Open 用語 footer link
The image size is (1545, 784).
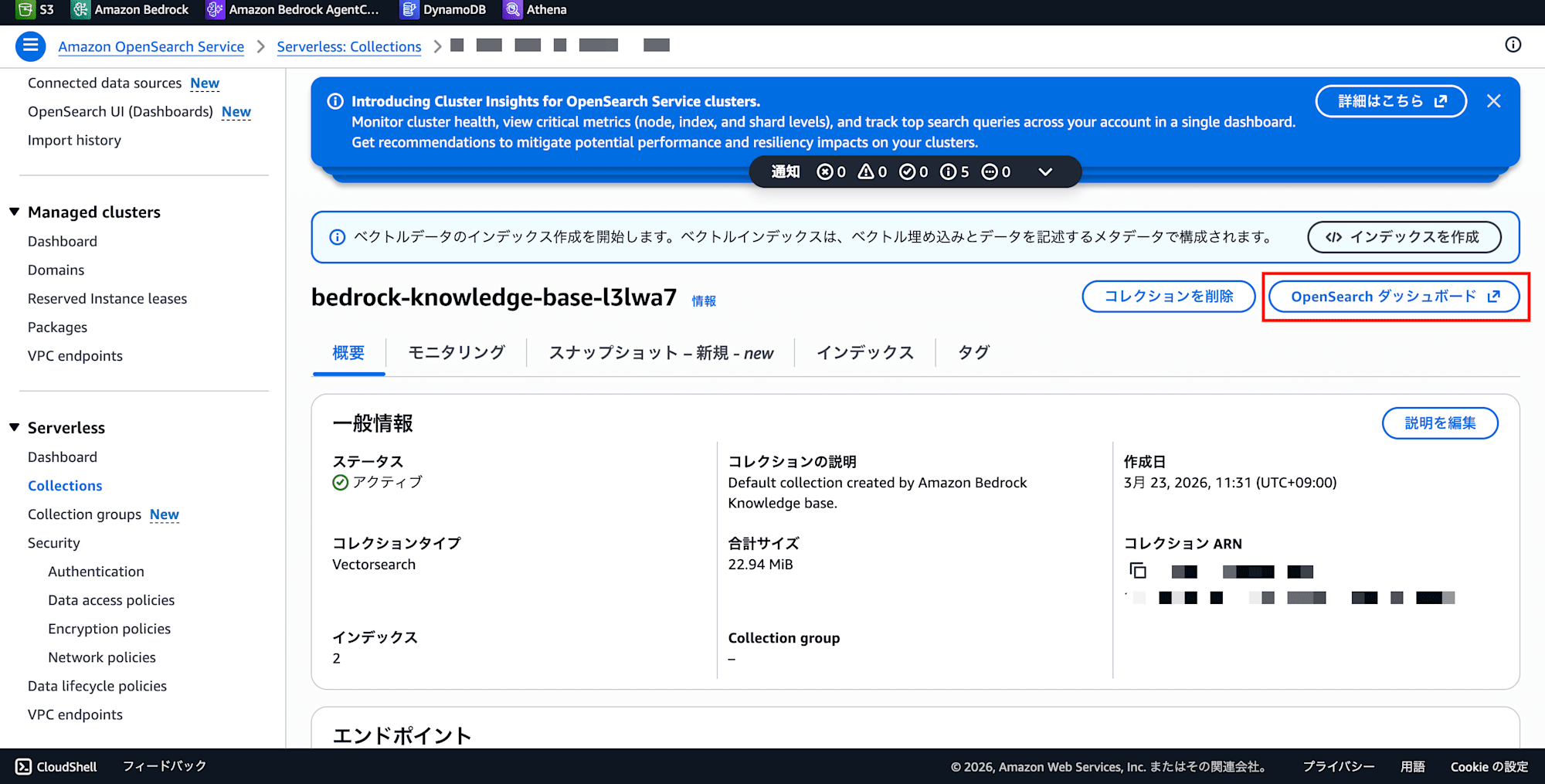point(1412,766)
